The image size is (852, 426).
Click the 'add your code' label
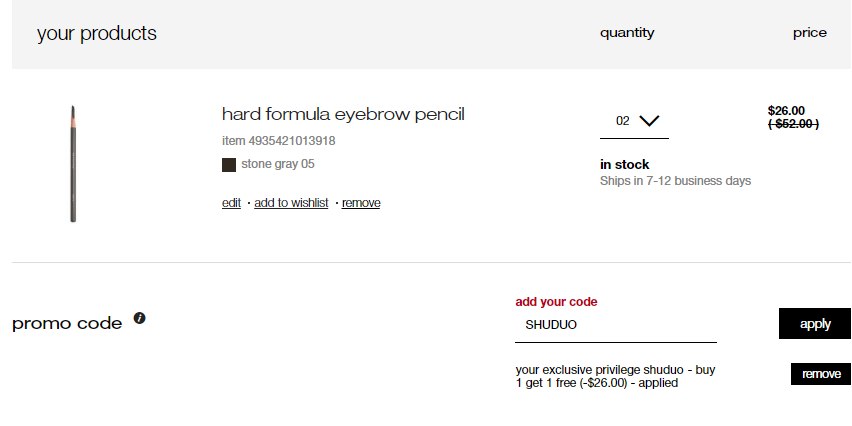tap(556, 302)
